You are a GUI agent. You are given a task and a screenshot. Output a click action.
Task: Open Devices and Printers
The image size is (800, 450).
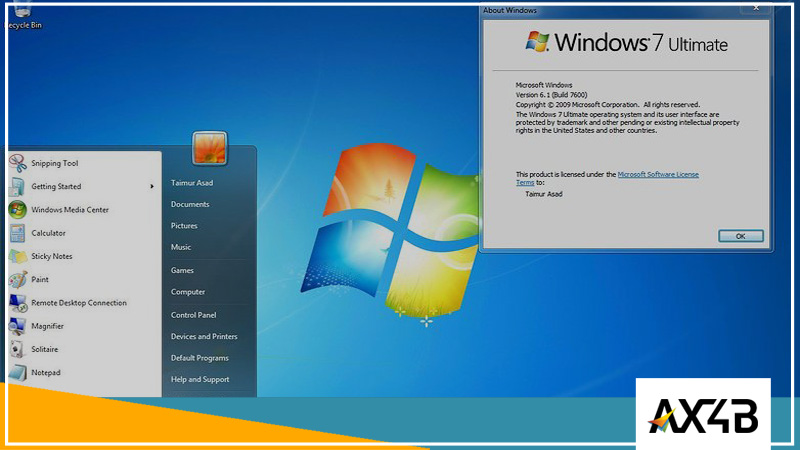coord(204,337)
